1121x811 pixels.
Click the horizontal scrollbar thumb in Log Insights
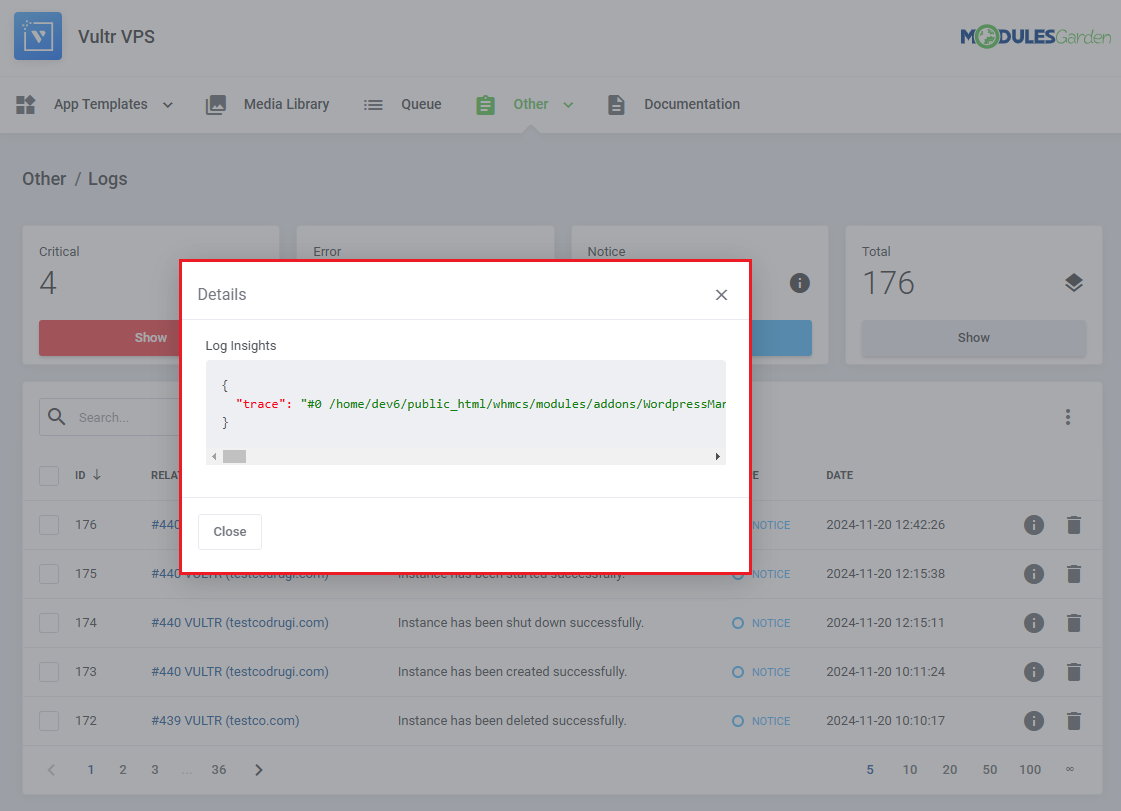pyautogui.click(x=234, y=456)
